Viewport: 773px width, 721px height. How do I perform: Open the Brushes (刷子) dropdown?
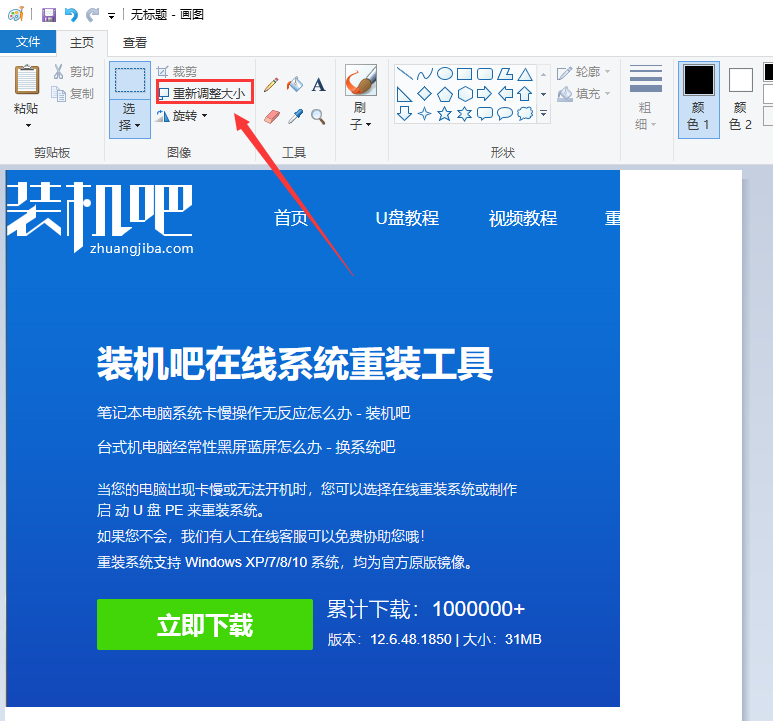[368, 125]
